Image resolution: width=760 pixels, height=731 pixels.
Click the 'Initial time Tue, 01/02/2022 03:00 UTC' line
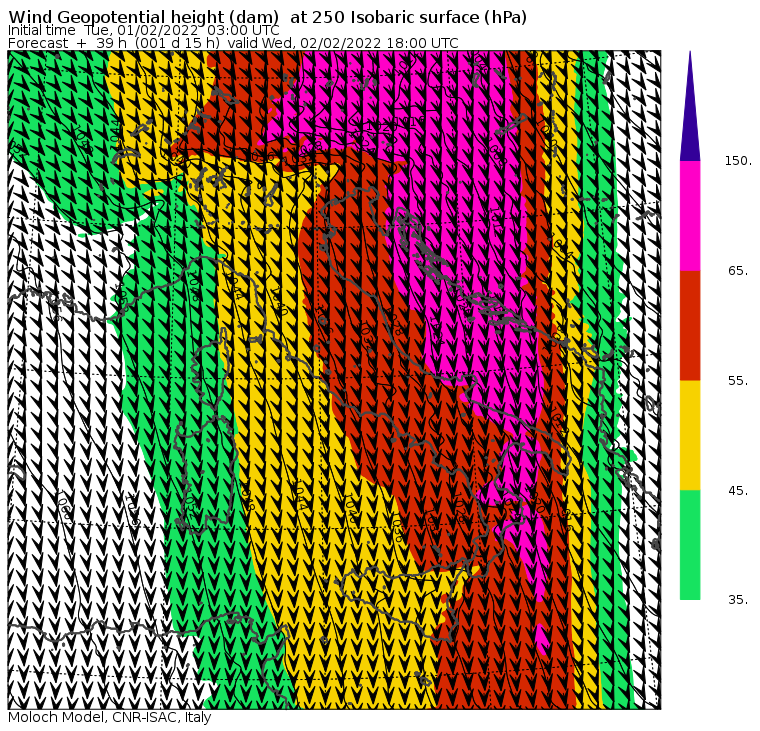[x=143, y=31]
